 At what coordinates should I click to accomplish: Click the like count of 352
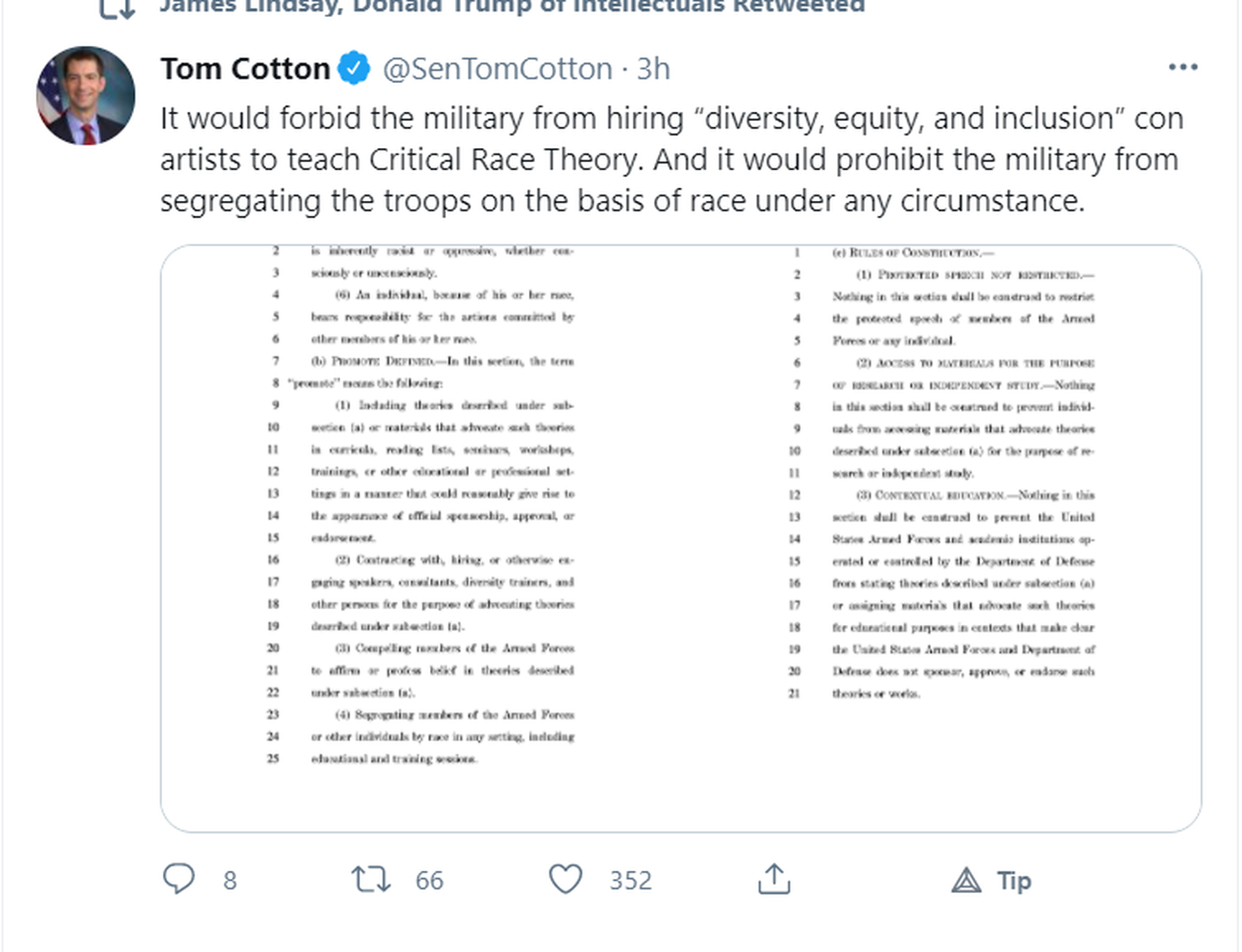pos(630,880)
